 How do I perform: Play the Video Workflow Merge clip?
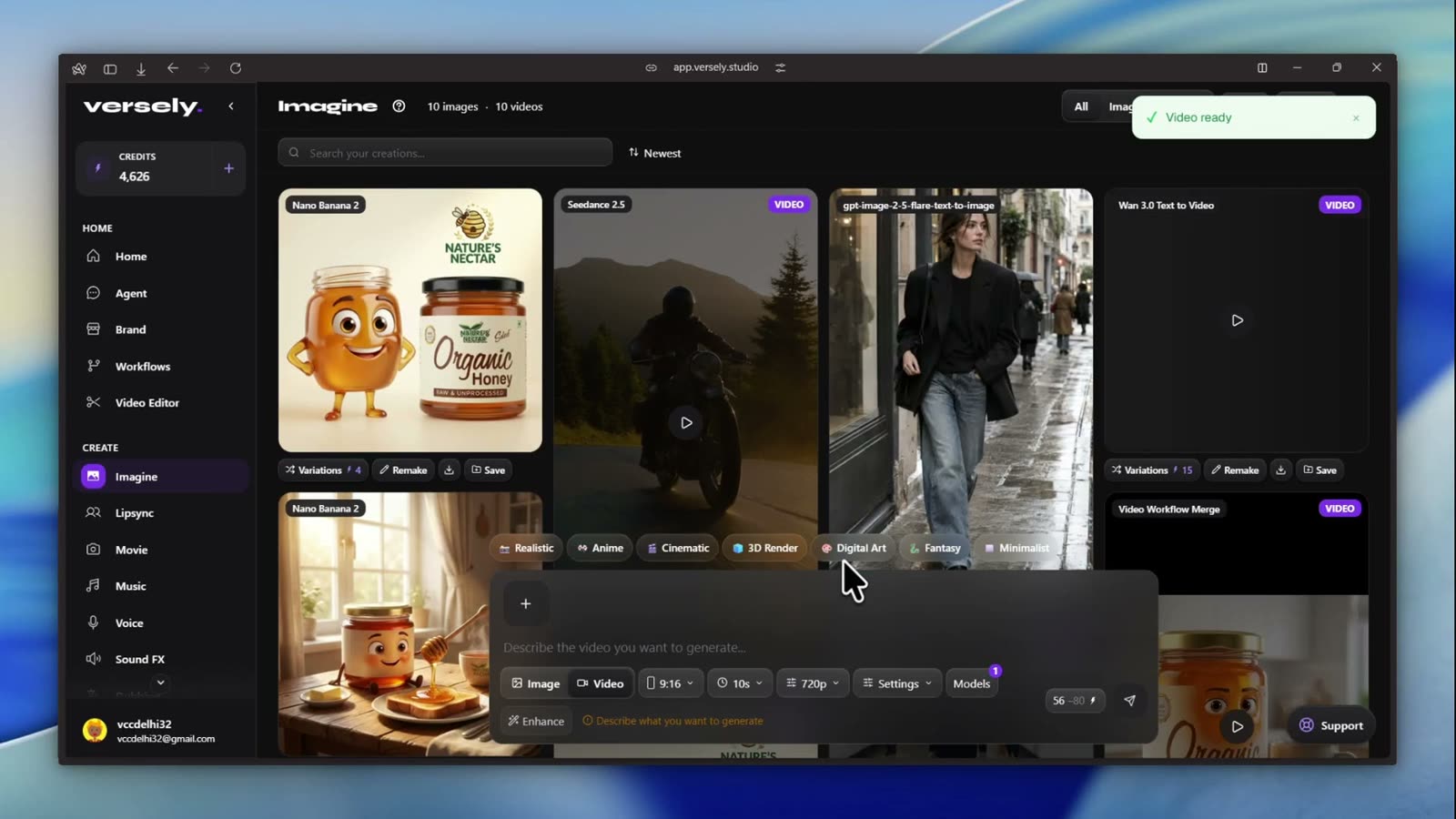pyautogui.click(x=1237, y=726)
